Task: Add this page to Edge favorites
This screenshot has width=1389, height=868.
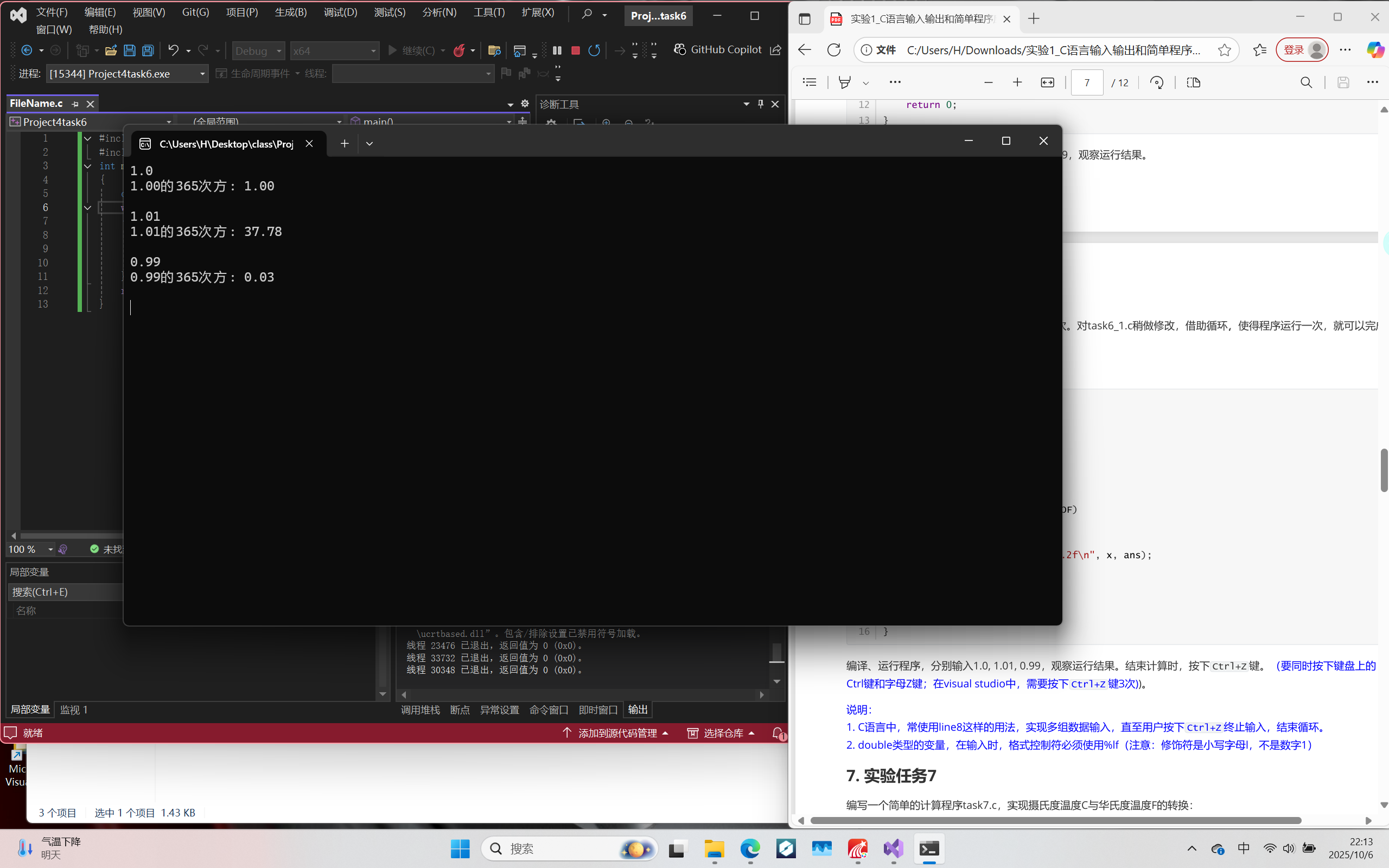Action: point(1224,50)
